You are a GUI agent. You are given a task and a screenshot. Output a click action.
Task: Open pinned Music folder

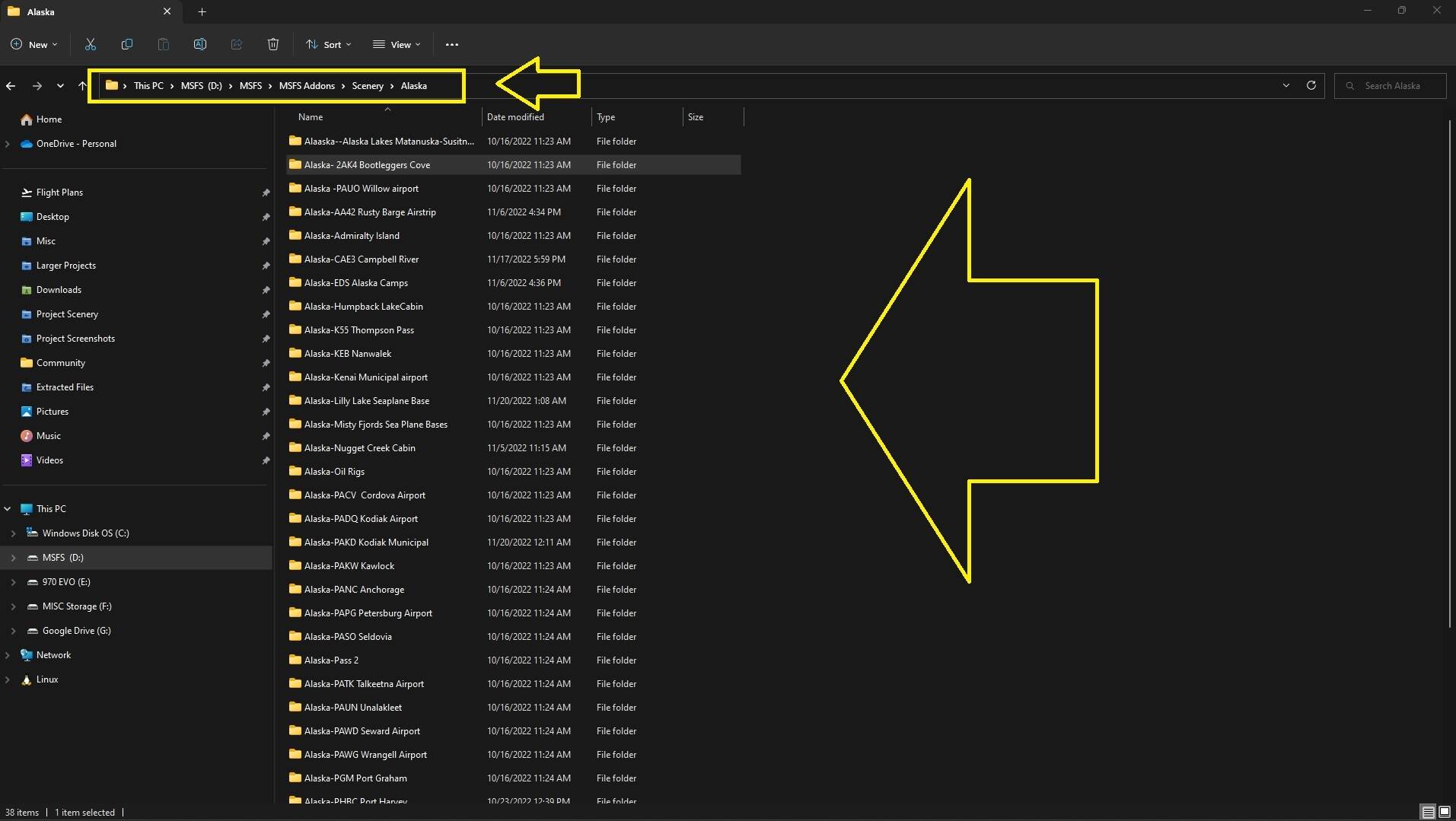pos(49,436)
